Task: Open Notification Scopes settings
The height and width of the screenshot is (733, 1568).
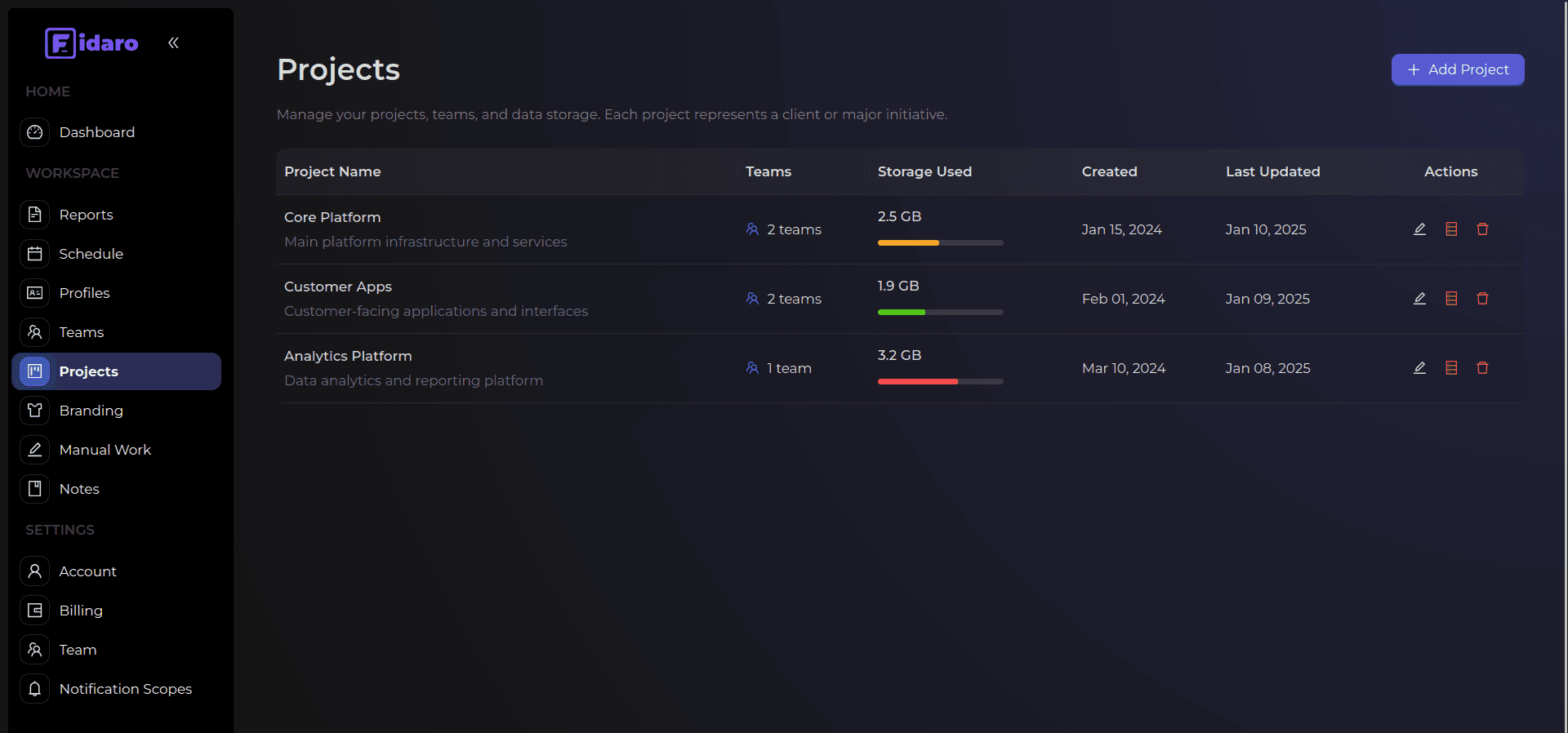Action: 125,689
